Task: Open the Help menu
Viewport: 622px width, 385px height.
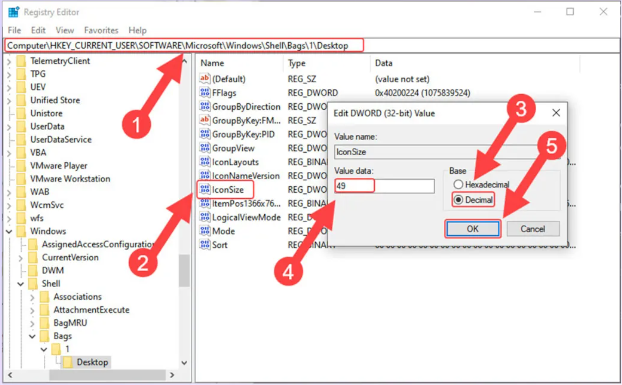Action: point(137,30)
